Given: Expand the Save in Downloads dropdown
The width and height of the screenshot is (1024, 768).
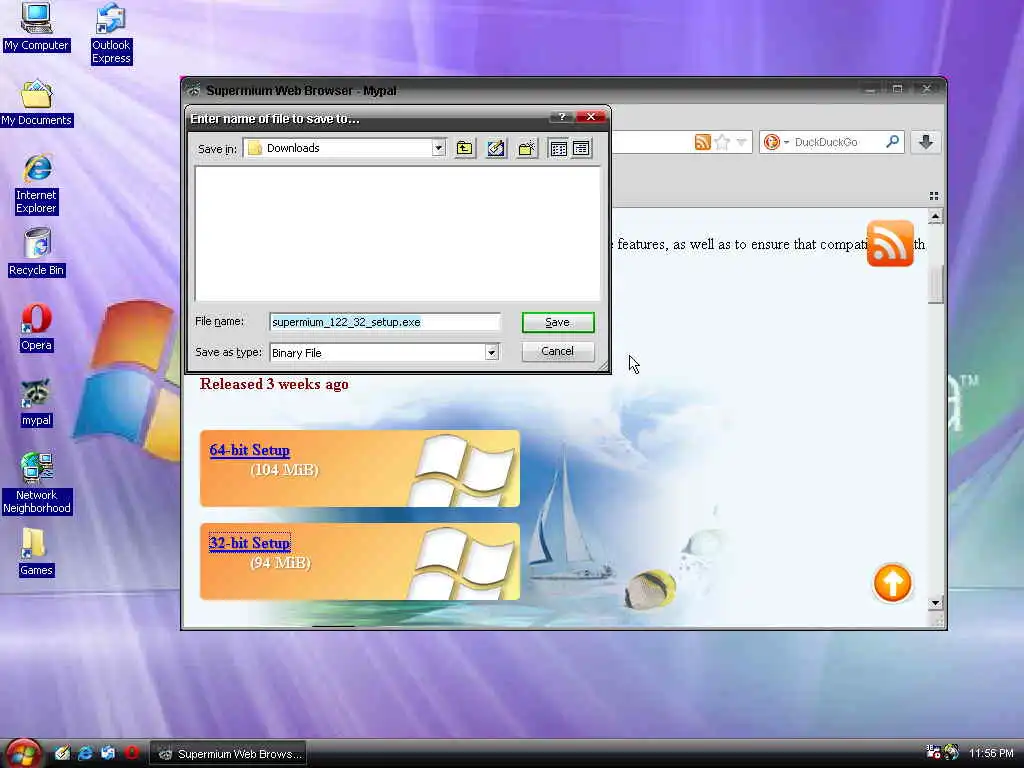Looking at the screenshot, I should (438, 148).
